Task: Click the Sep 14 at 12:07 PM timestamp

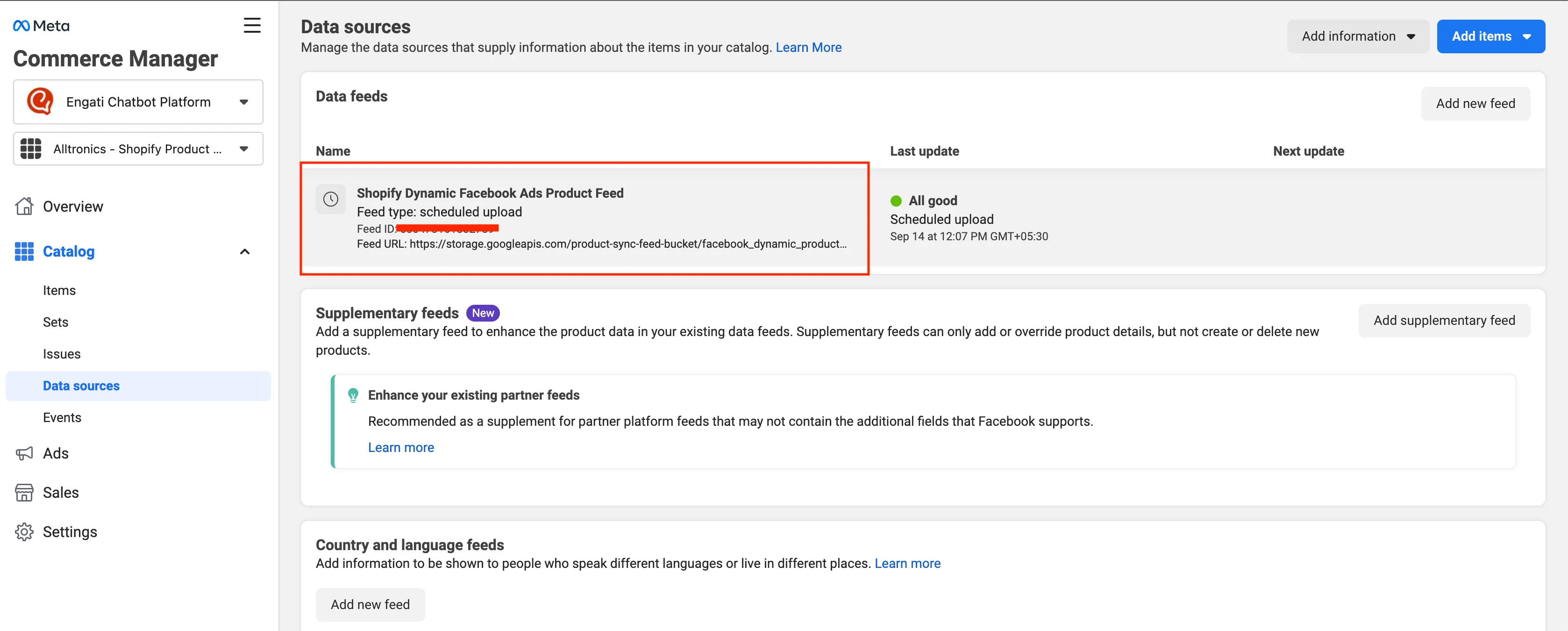Action: 969,237
